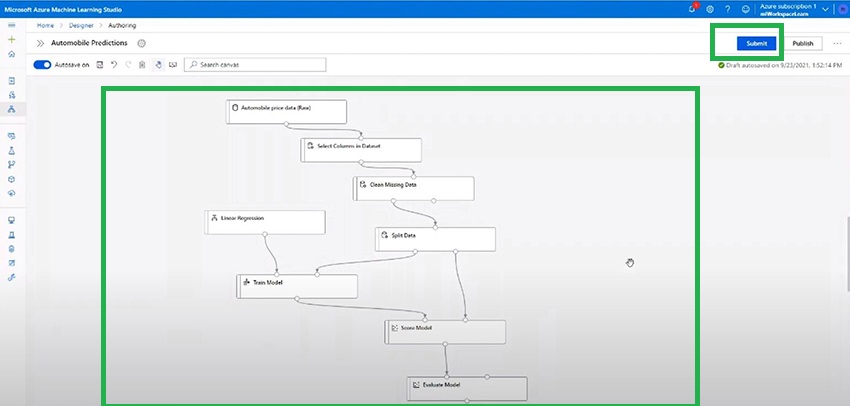Select the Score Model module
The height and width of the screenshot is (406, 850).
445,332
